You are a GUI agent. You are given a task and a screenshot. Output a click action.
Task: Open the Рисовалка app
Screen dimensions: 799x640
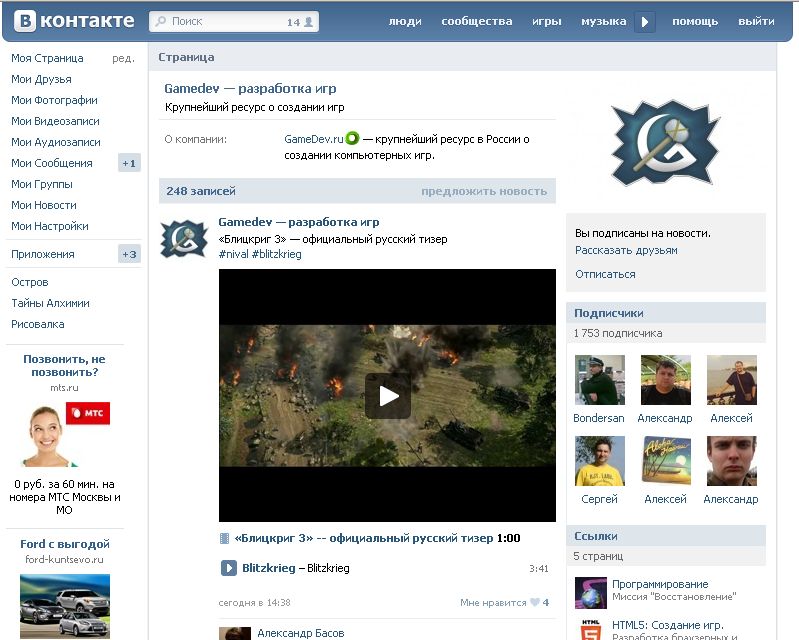[38, 324]
